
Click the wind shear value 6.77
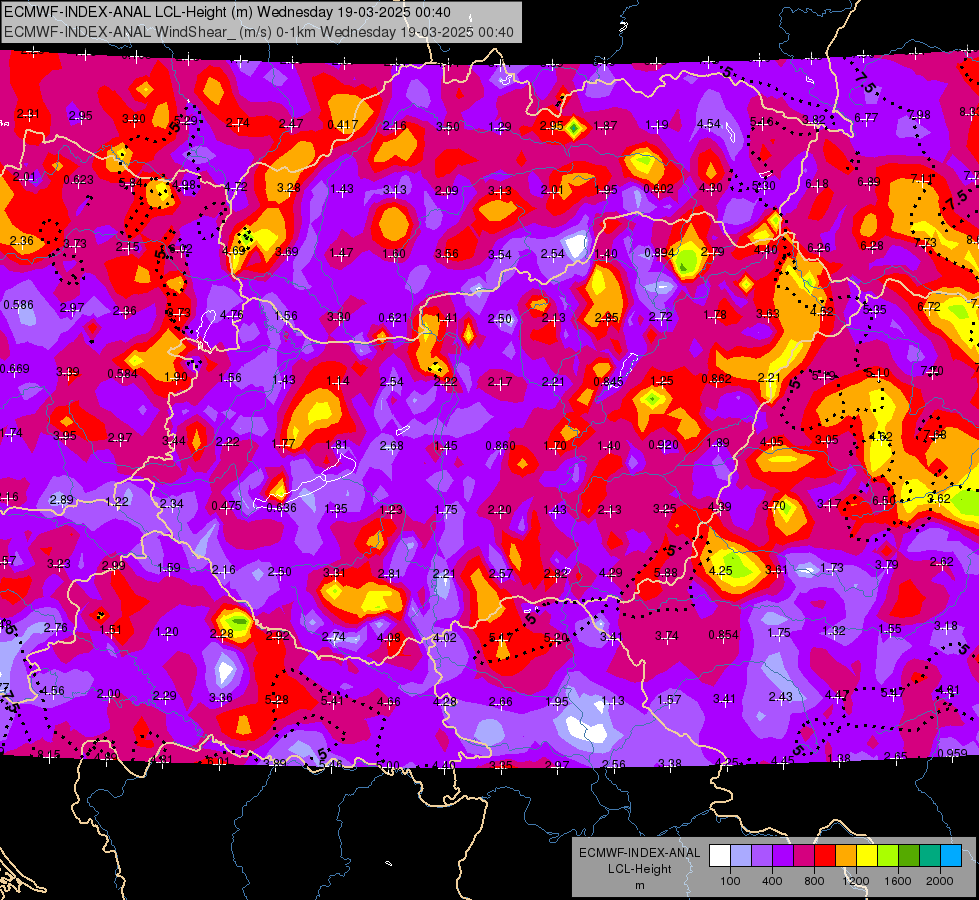click(x=866, y=117)
